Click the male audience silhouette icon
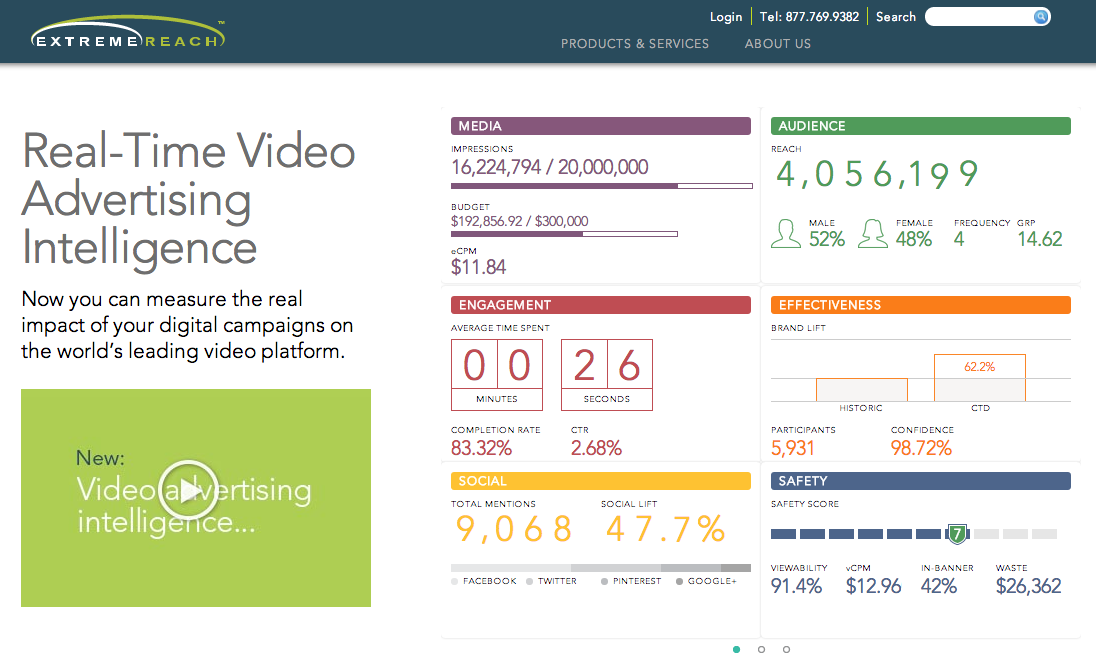The image size is (1096, 654). (x=786, y=234)
